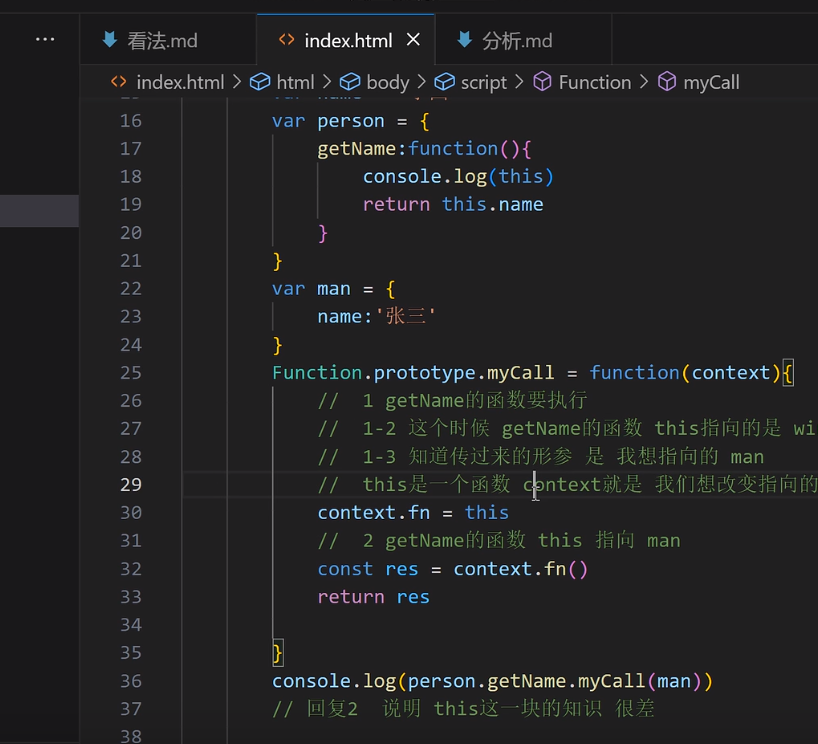Click 'console' on line 18
This screenshot has height=744, width=818.
pos(402,177)
